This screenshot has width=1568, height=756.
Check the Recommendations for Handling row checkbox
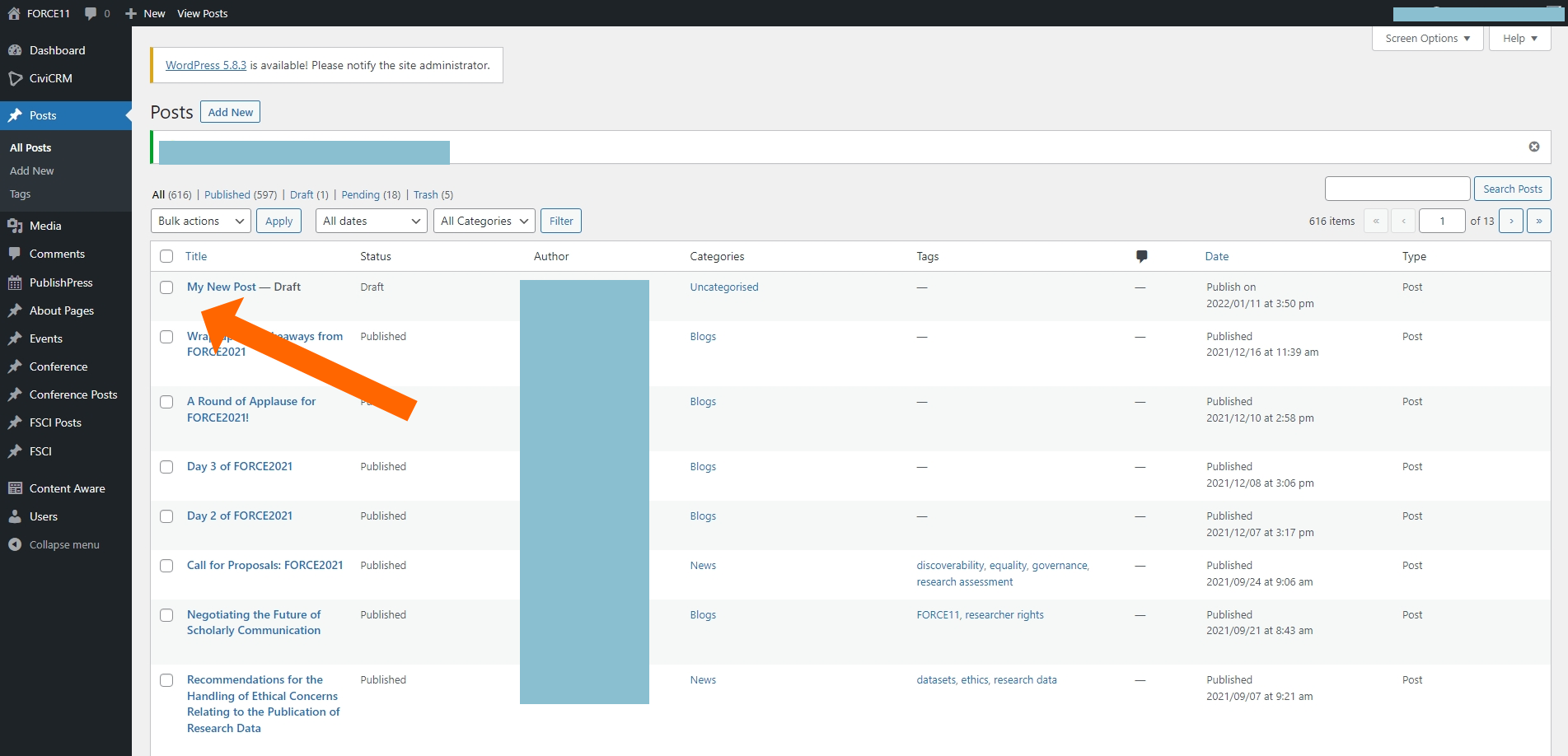click(x=166, y=680)
